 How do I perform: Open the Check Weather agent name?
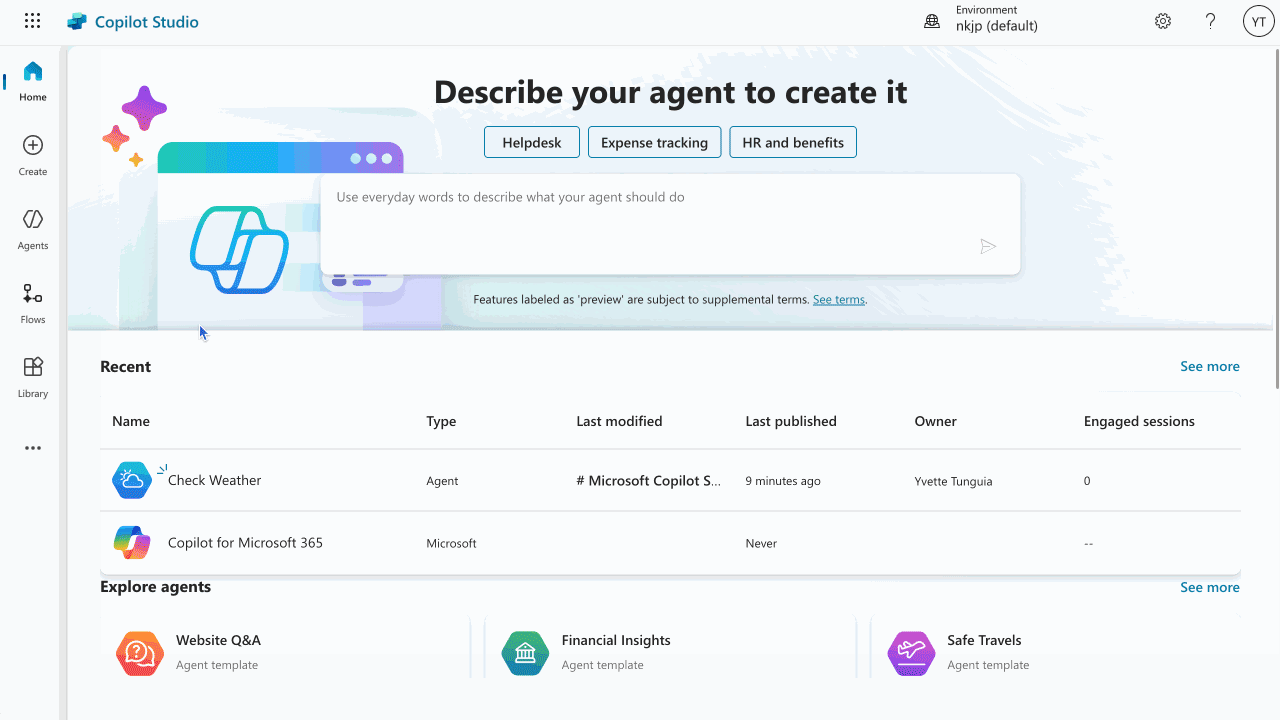pos(214,480)
